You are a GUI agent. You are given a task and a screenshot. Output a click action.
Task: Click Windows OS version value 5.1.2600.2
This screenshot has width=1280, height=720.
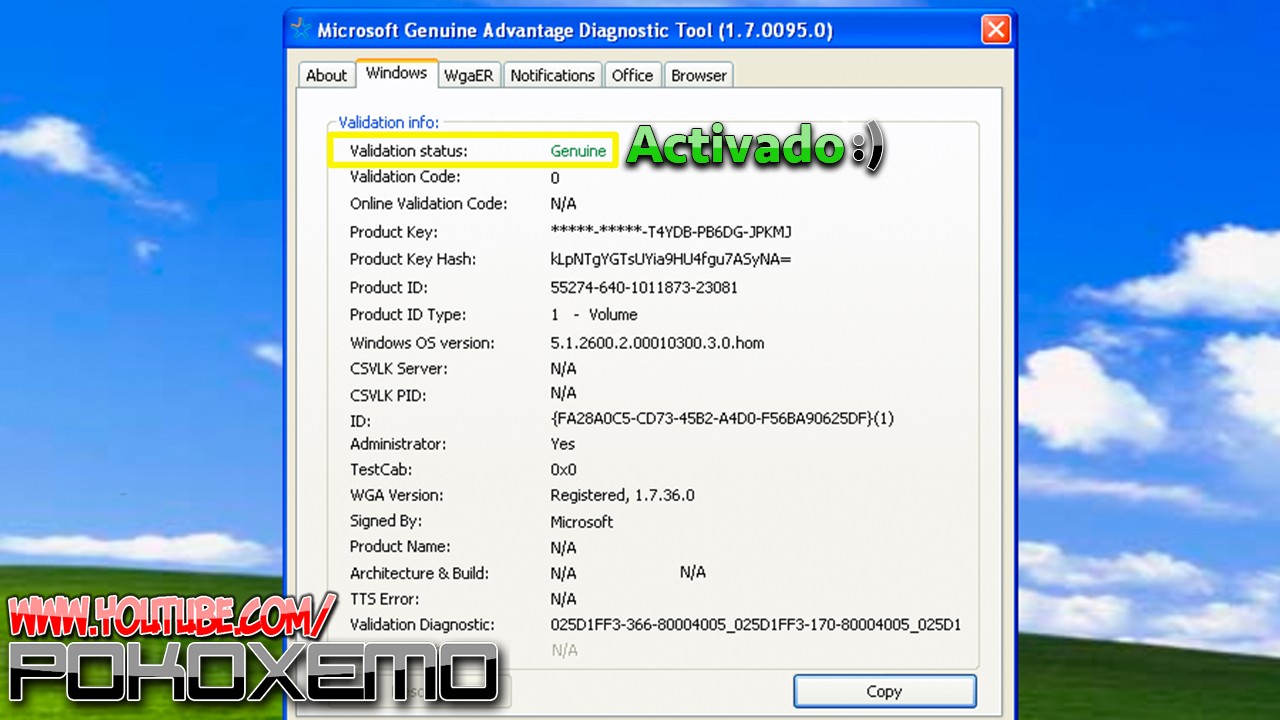coord(657,343)
